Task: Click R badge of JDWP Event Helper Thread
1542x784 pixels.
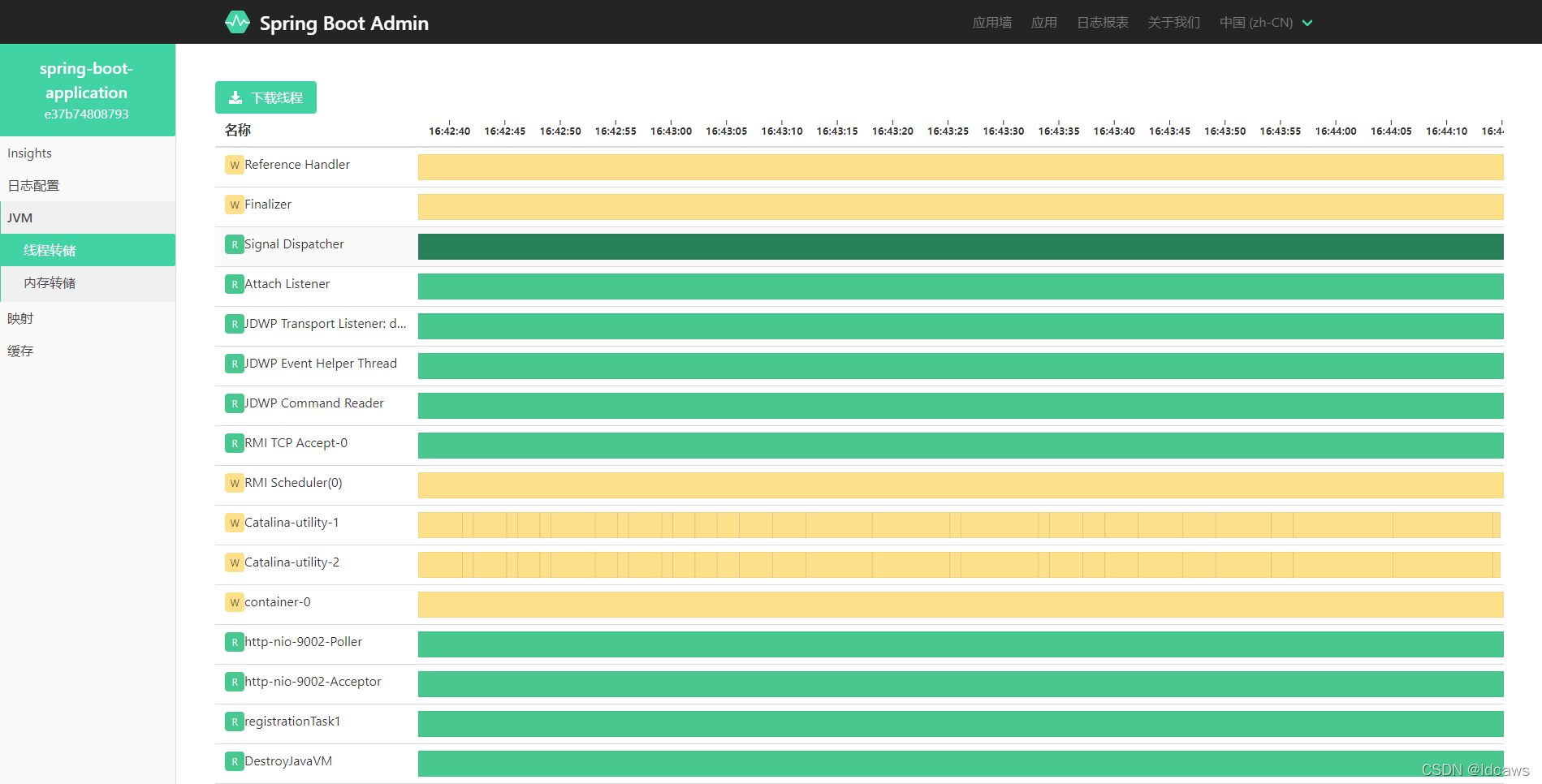Action: pos(235,364)
